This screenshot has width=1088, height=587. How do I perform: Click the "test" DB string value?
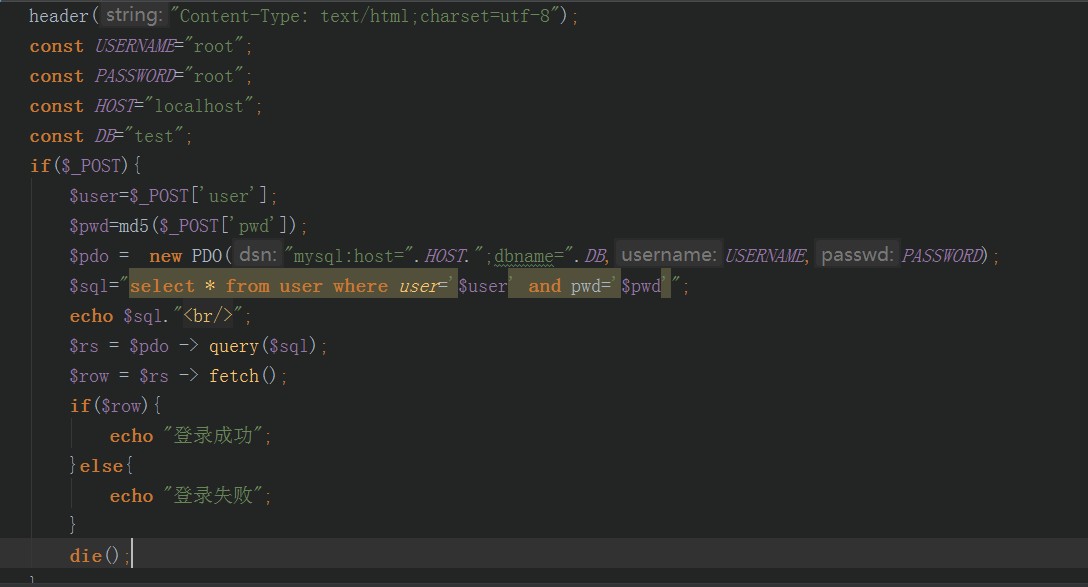point(153,136)
